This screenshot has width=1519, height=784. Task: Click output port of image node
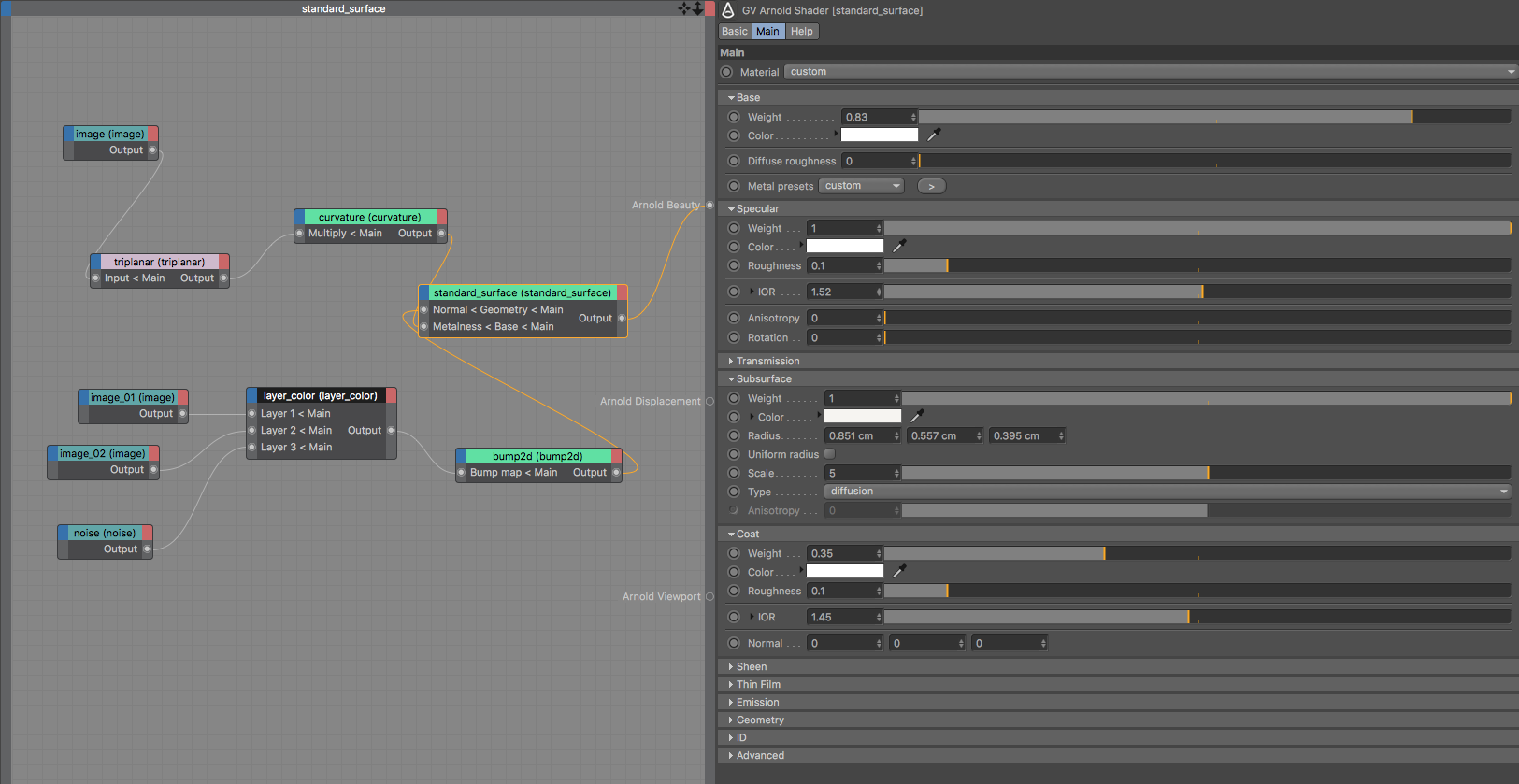pyautogui.click(x=152, y=150)
